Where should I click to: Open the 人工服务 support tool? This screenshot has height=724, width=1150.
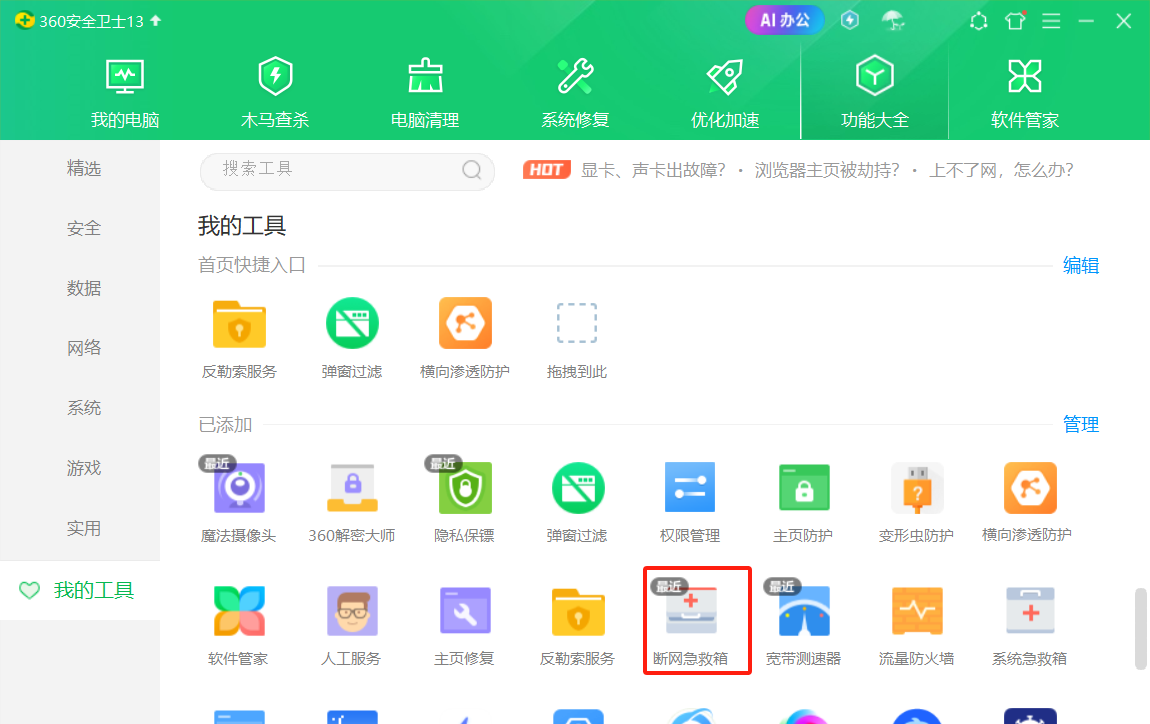coord(351,612)
